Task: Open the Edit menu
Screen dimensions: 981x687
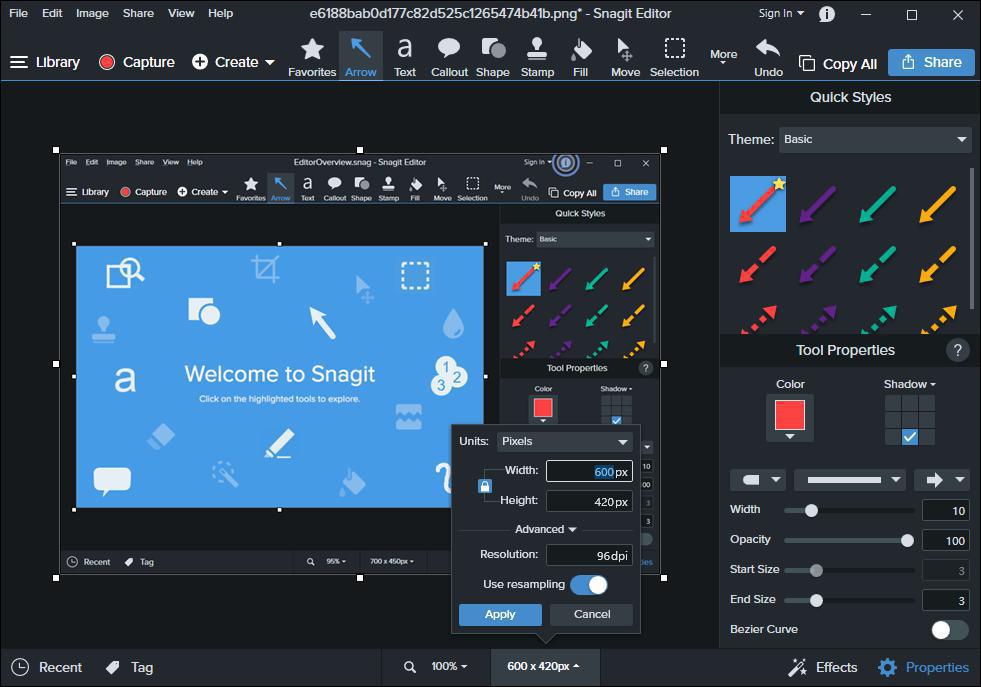Action: click(x=52, y=13)
